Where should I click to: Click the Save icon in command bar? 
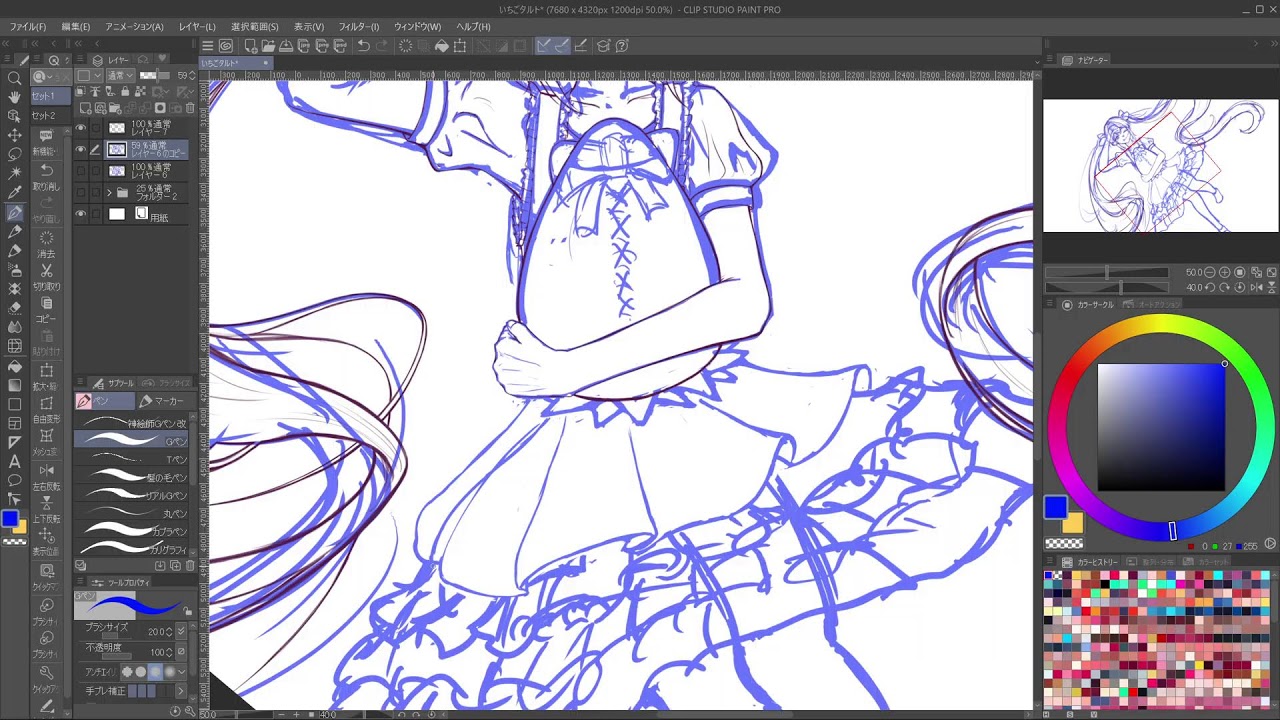[x=286, y=46]
